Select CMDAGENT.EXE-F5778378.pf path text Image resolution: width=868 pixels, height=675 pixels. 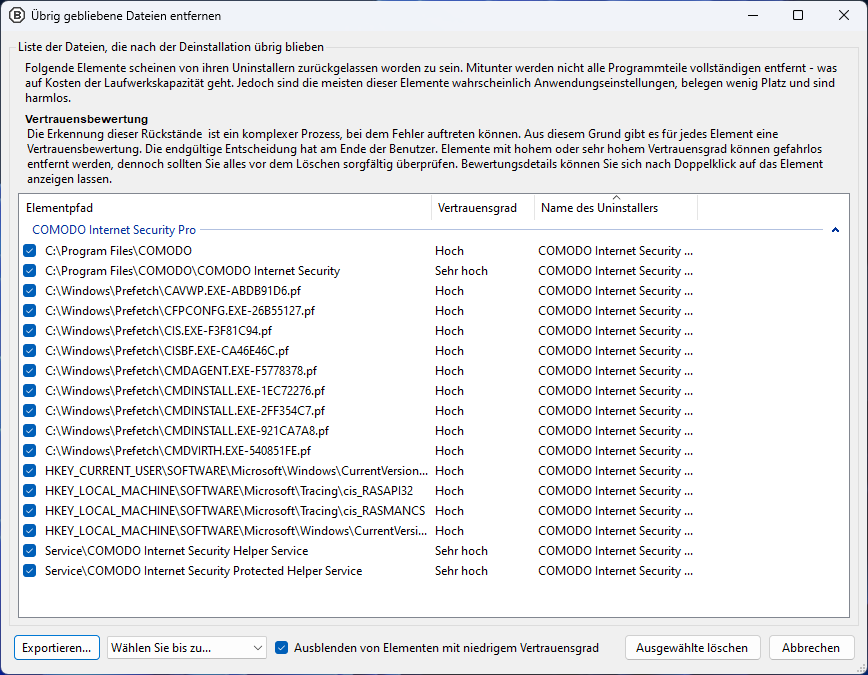pyautogui.click(x=180, y=370)
